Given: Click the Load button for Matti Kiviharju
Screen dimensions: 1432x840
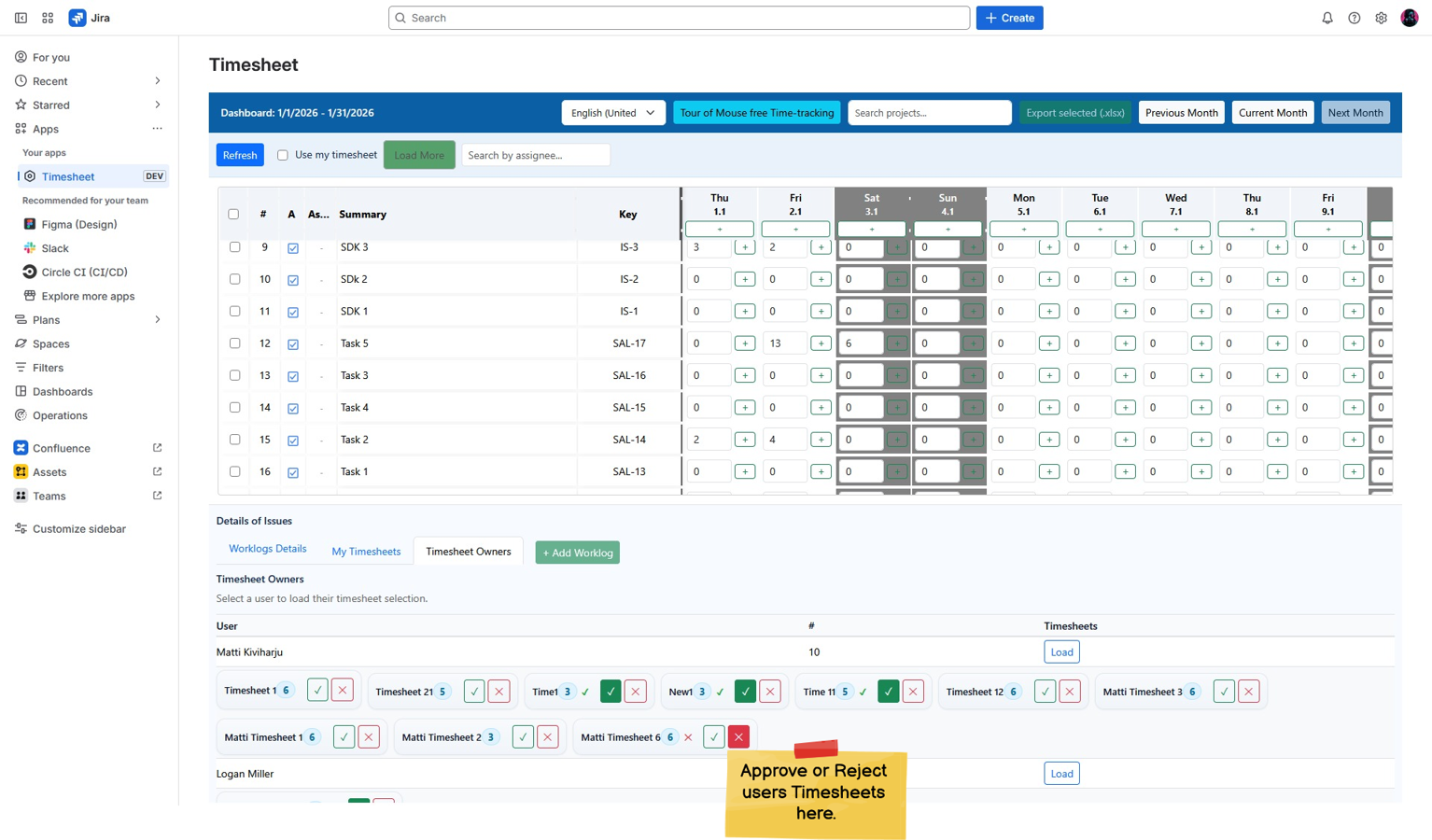Looking at the screenshot, I should [x=1061, y=652].
